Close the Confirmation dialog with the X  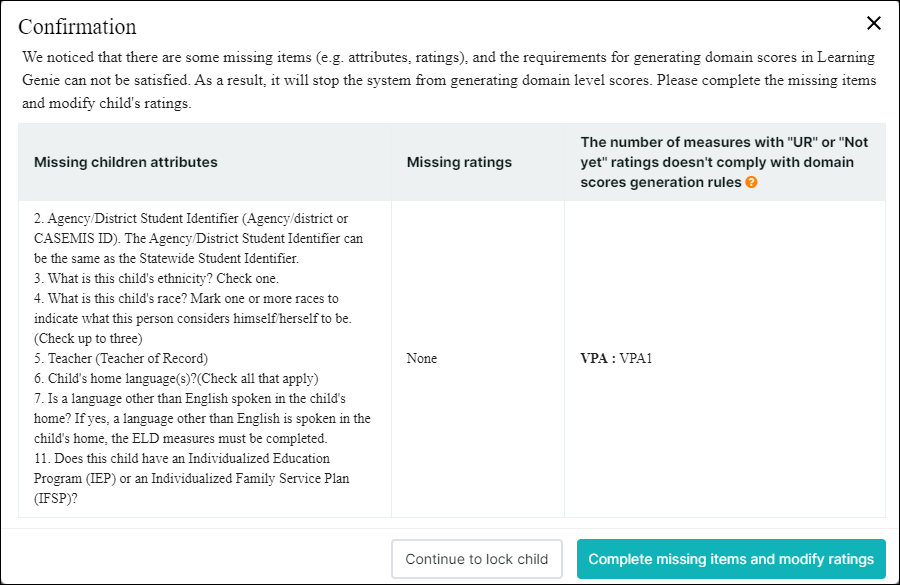873,23
